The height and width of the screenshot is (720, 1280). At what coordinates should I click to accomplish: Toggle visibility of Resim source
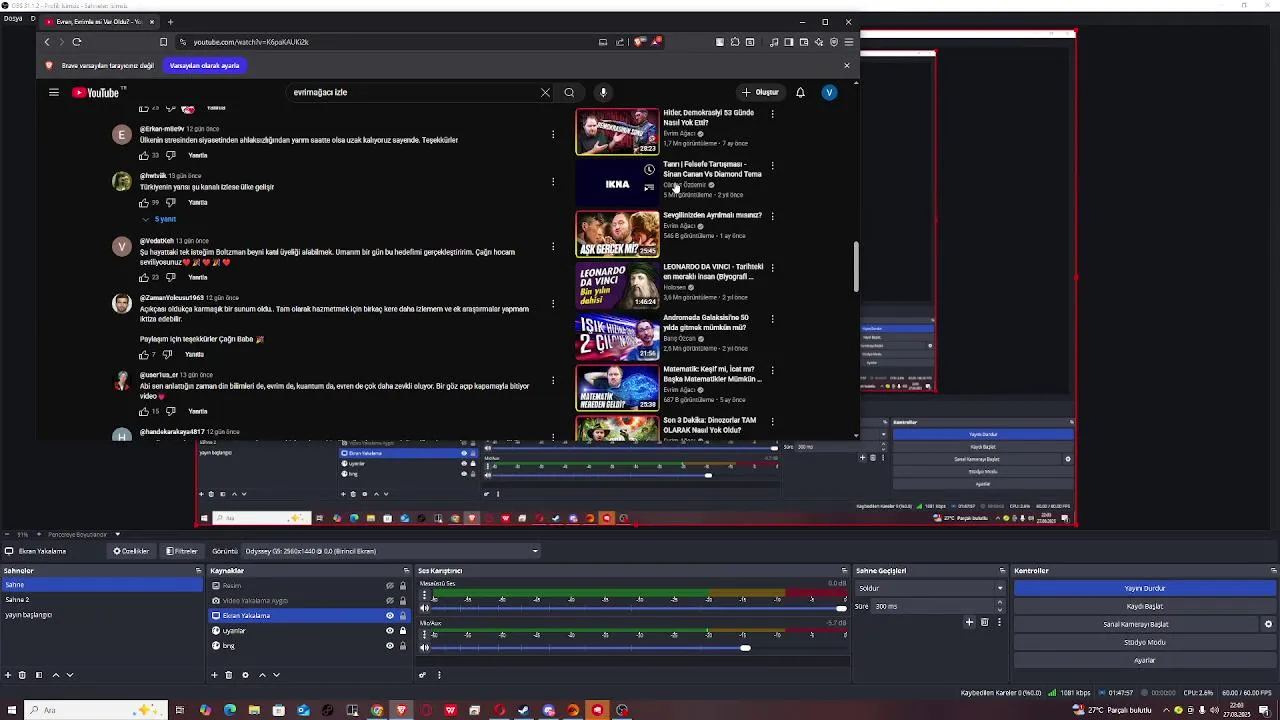(x=390, y=586)
